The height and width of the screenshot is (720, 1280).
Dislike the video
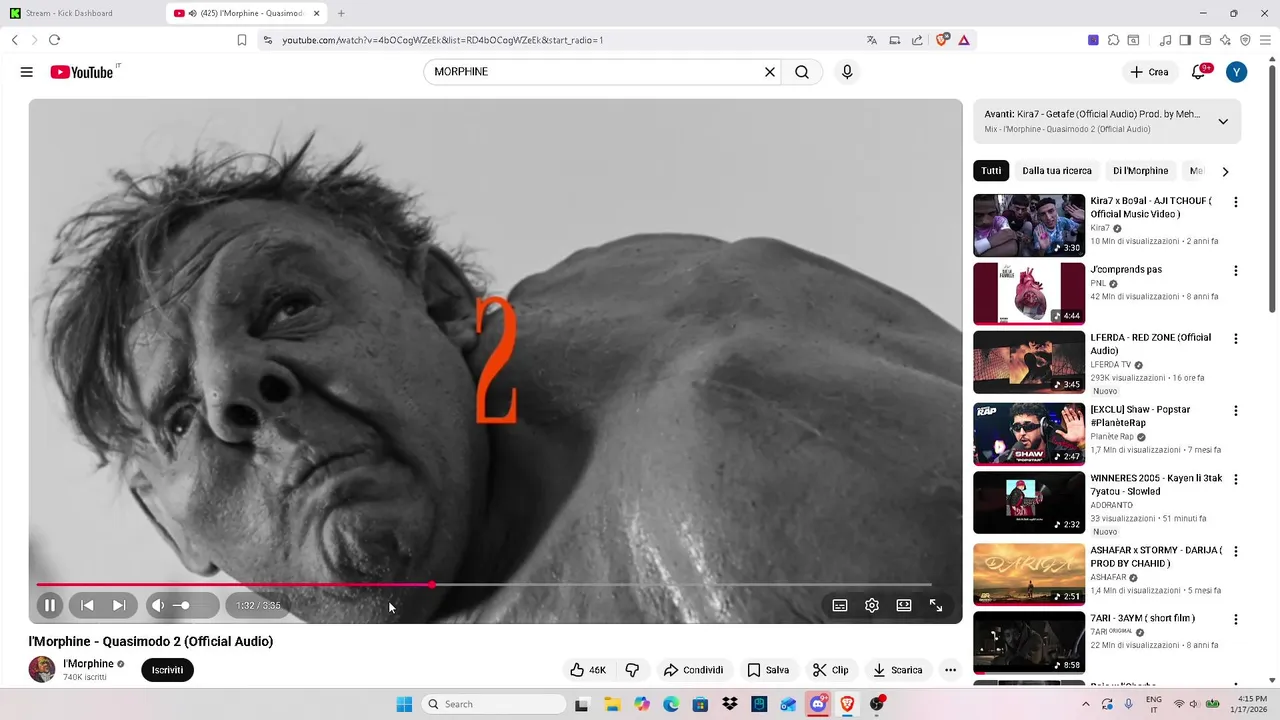(632, 670)
